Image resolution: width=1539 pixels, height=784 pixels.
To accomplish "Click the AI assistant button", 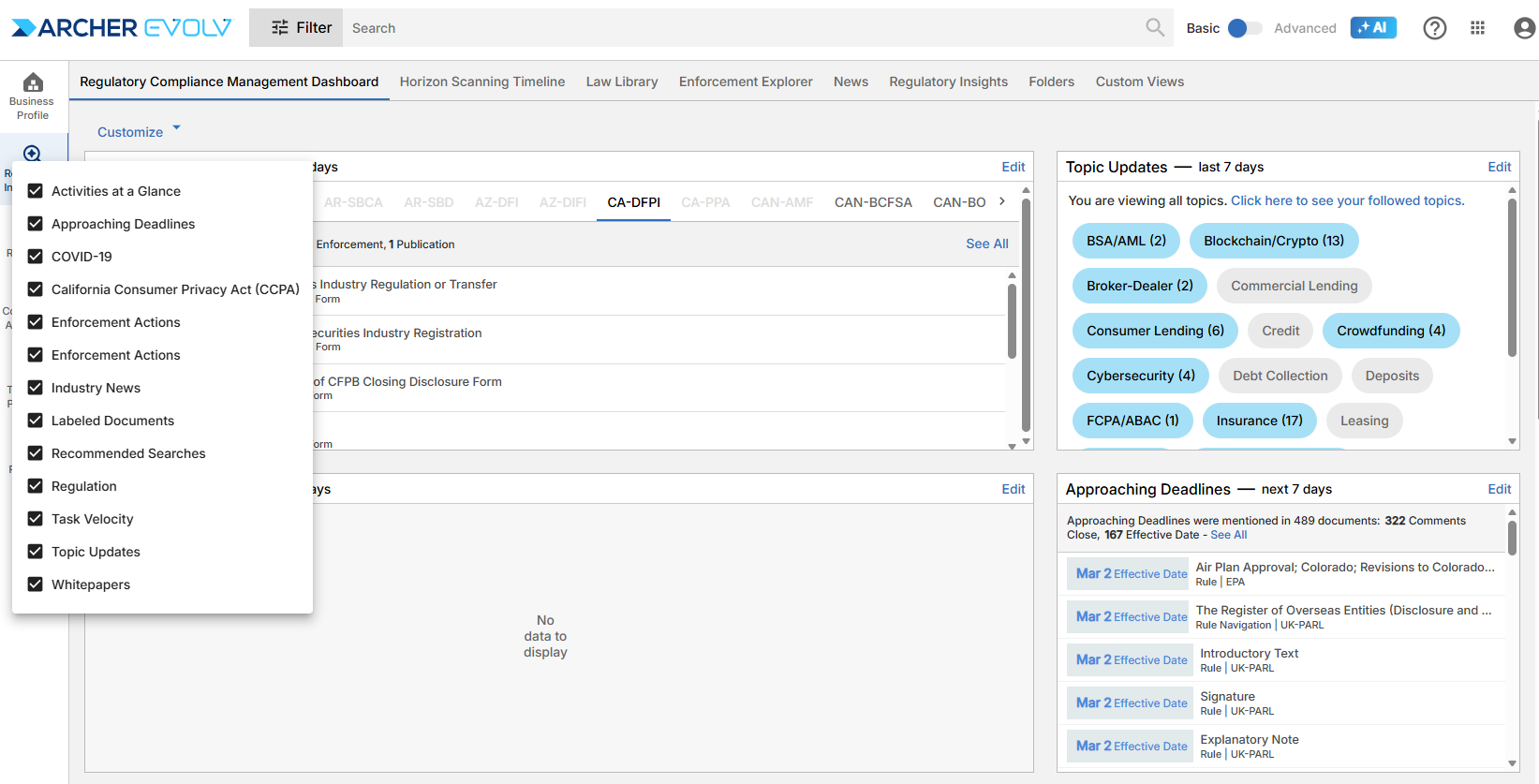I will [1372, 28].
